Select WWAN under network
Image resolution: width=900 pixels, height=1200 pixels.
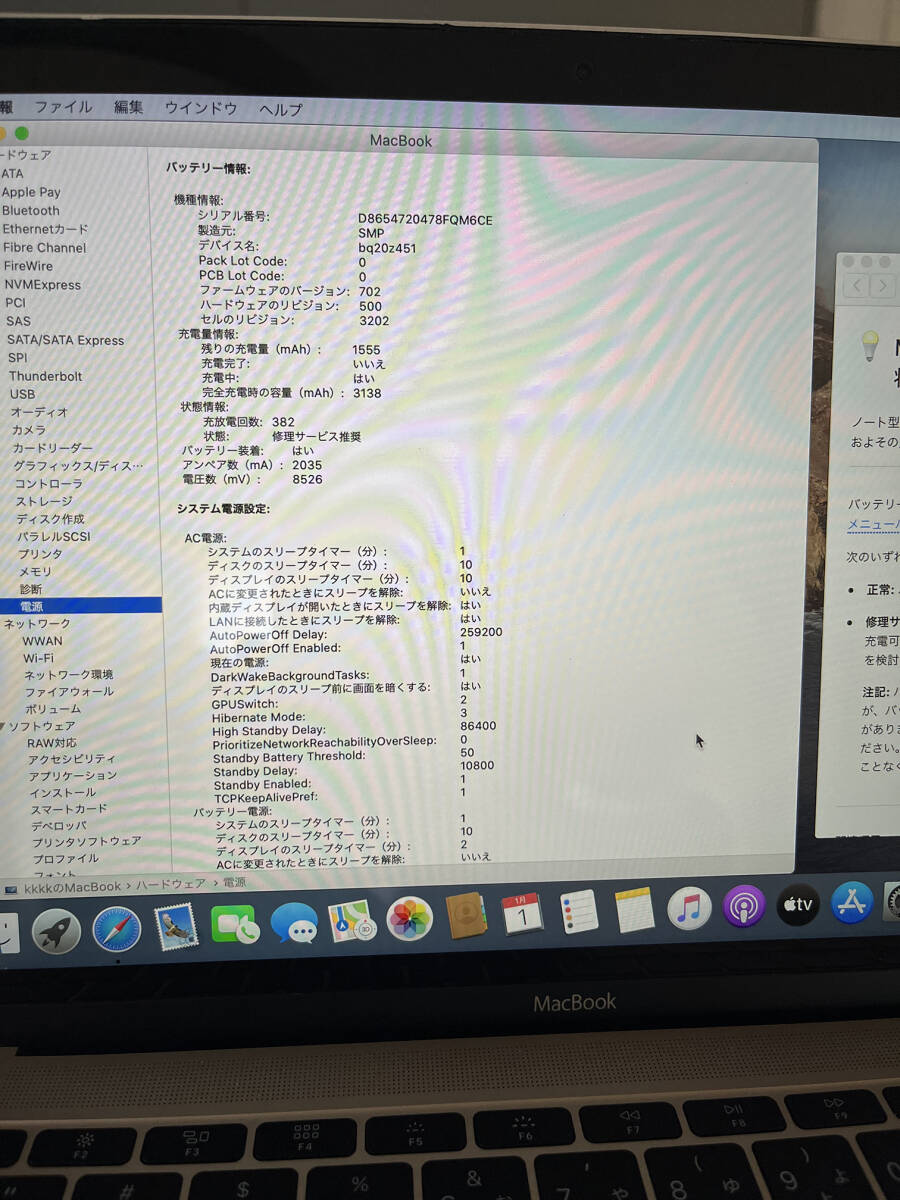(x=42, y=641)
